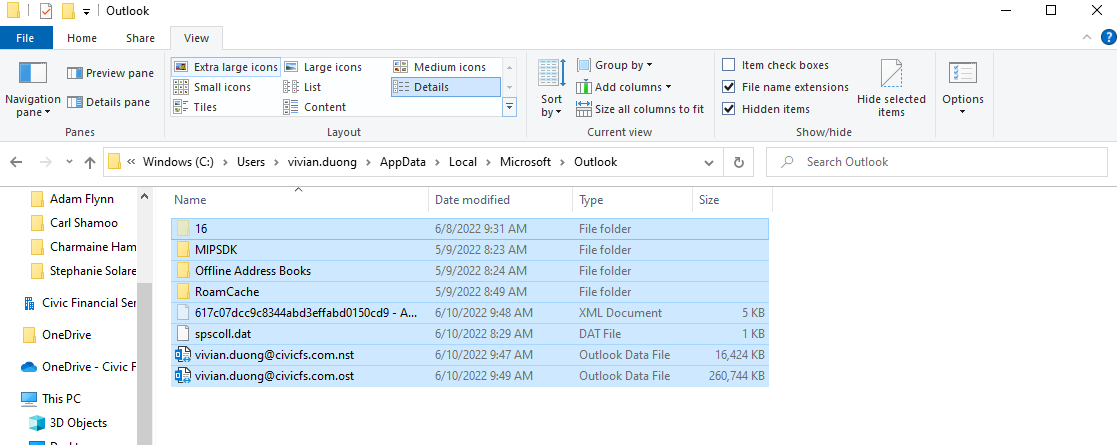This screenshot has height=445, width=1117.
Task: Switch layout to Medium icons
Action: click(x=440, y=67)
